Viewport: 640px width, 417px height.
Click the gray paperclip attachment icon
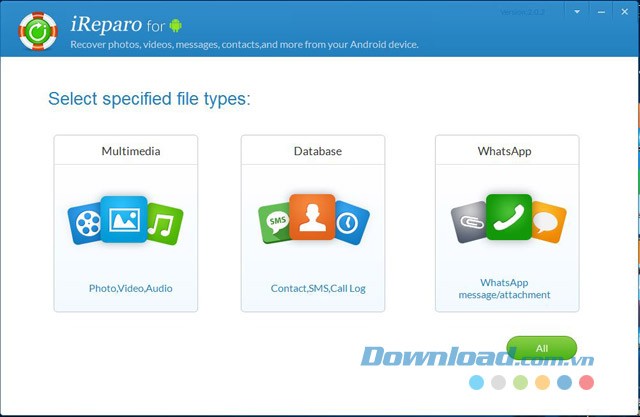(468, 222)
